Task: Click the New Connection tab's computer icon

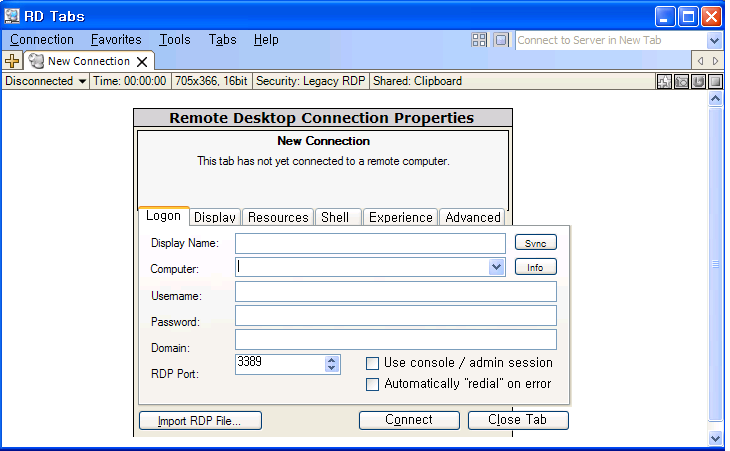Action: coord(36,61)
